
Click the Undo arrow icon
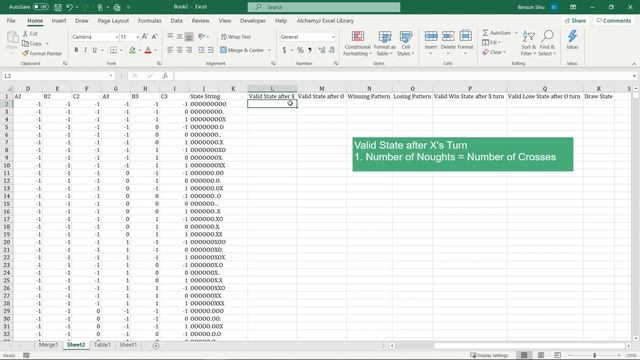(69, 7)
